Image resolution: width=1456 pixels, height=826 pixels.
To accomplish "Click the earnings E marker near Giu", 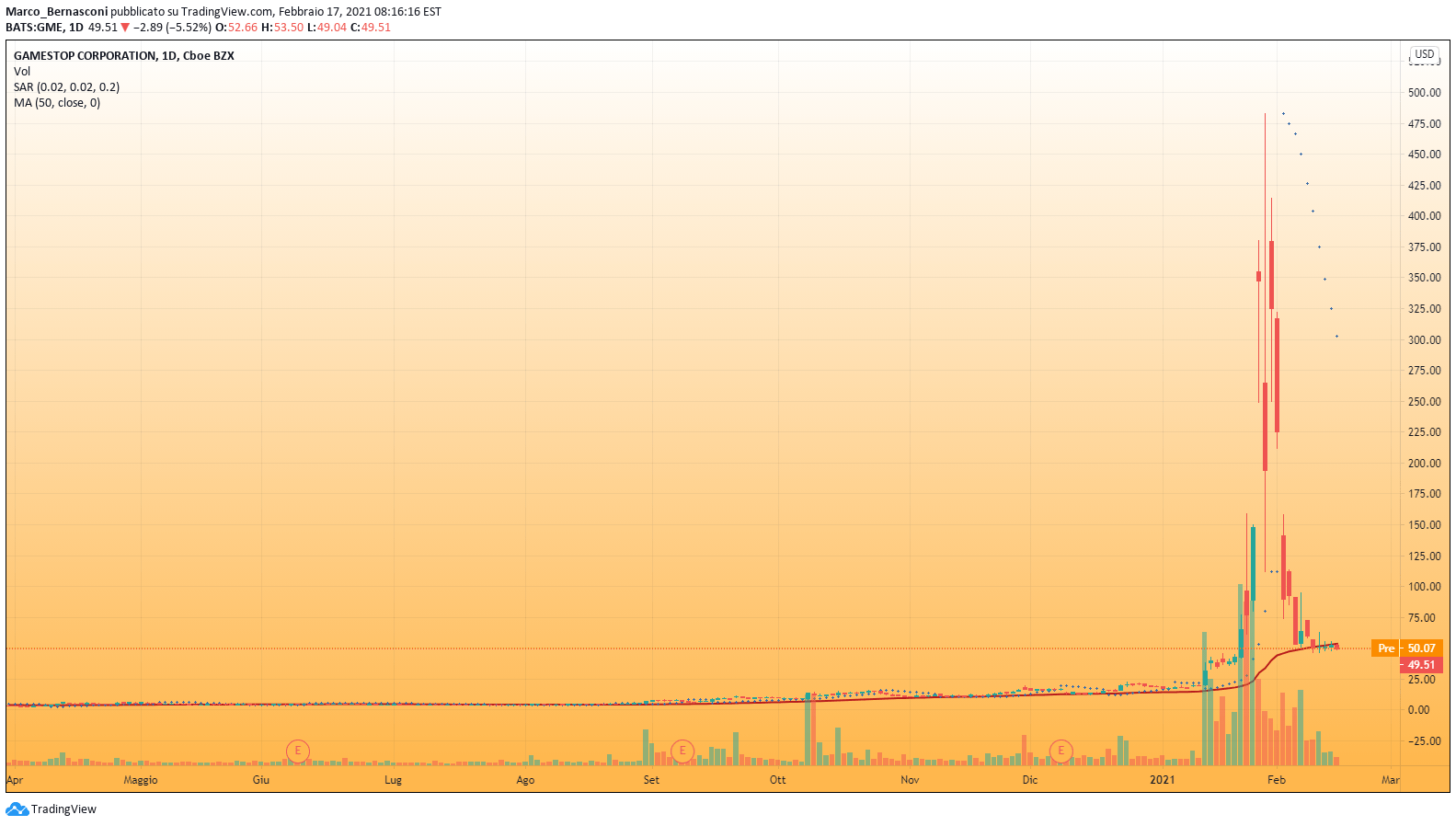I will tap(297, 751).
